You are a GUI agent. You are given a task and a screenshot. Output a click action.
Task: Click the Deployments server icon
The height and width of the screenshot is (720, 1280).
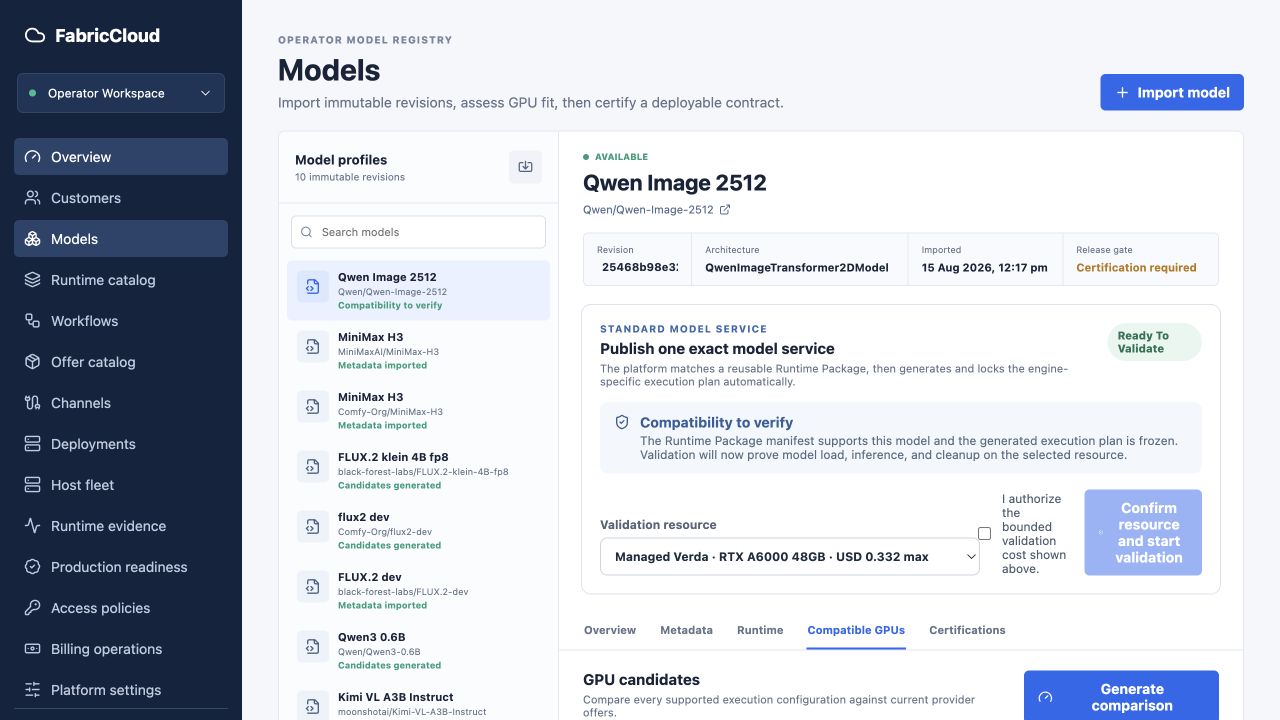(x=33, y=444)
